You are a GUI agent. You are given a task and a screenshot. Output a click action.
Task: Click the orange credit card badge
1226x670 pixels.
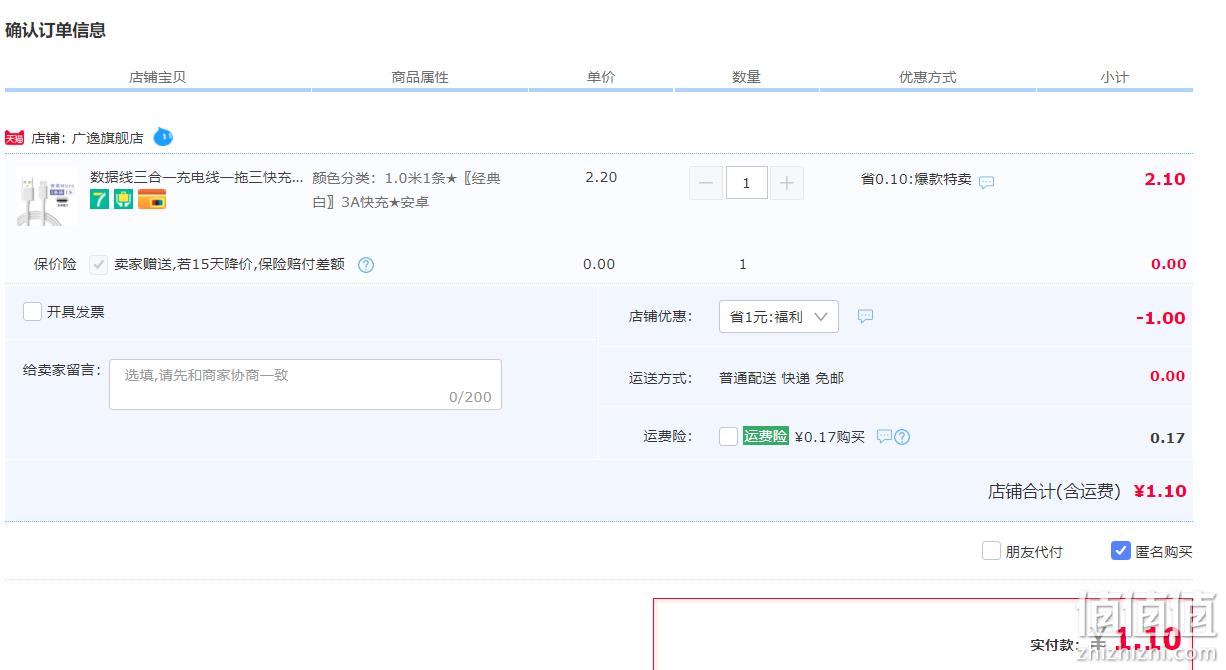(151, 199)
